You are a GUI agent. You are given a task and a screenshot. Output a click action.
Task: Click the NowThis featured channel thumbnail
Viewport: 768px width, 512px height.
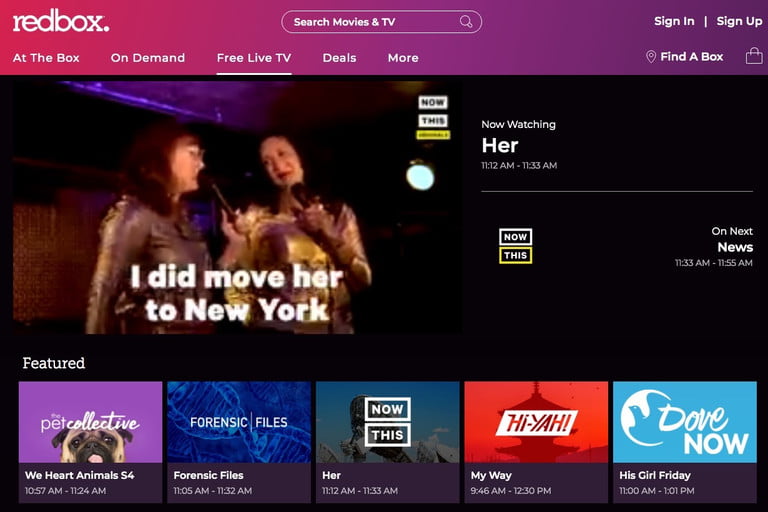(387, 421)
